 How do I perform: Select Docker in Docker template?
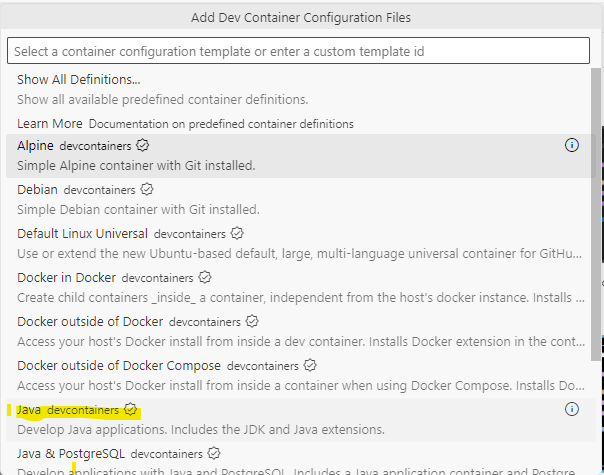(x=300, y=287)
